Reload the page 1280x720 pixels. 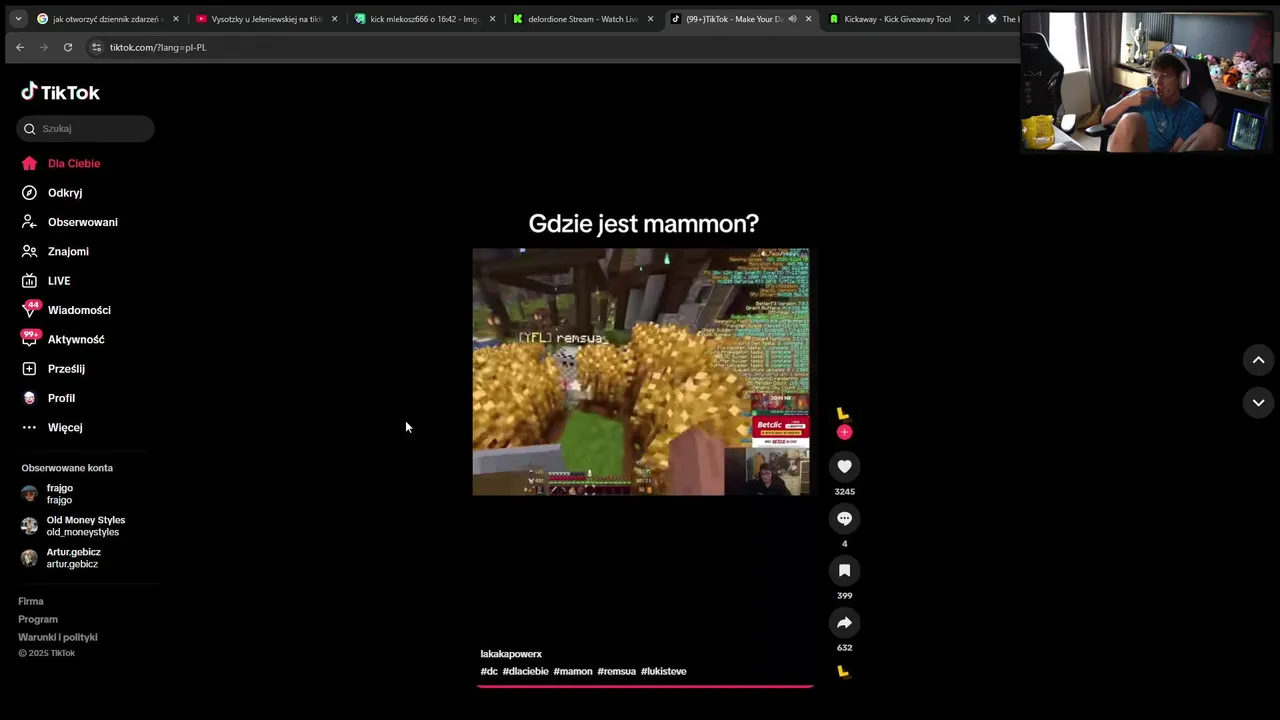tap(68, 47)
